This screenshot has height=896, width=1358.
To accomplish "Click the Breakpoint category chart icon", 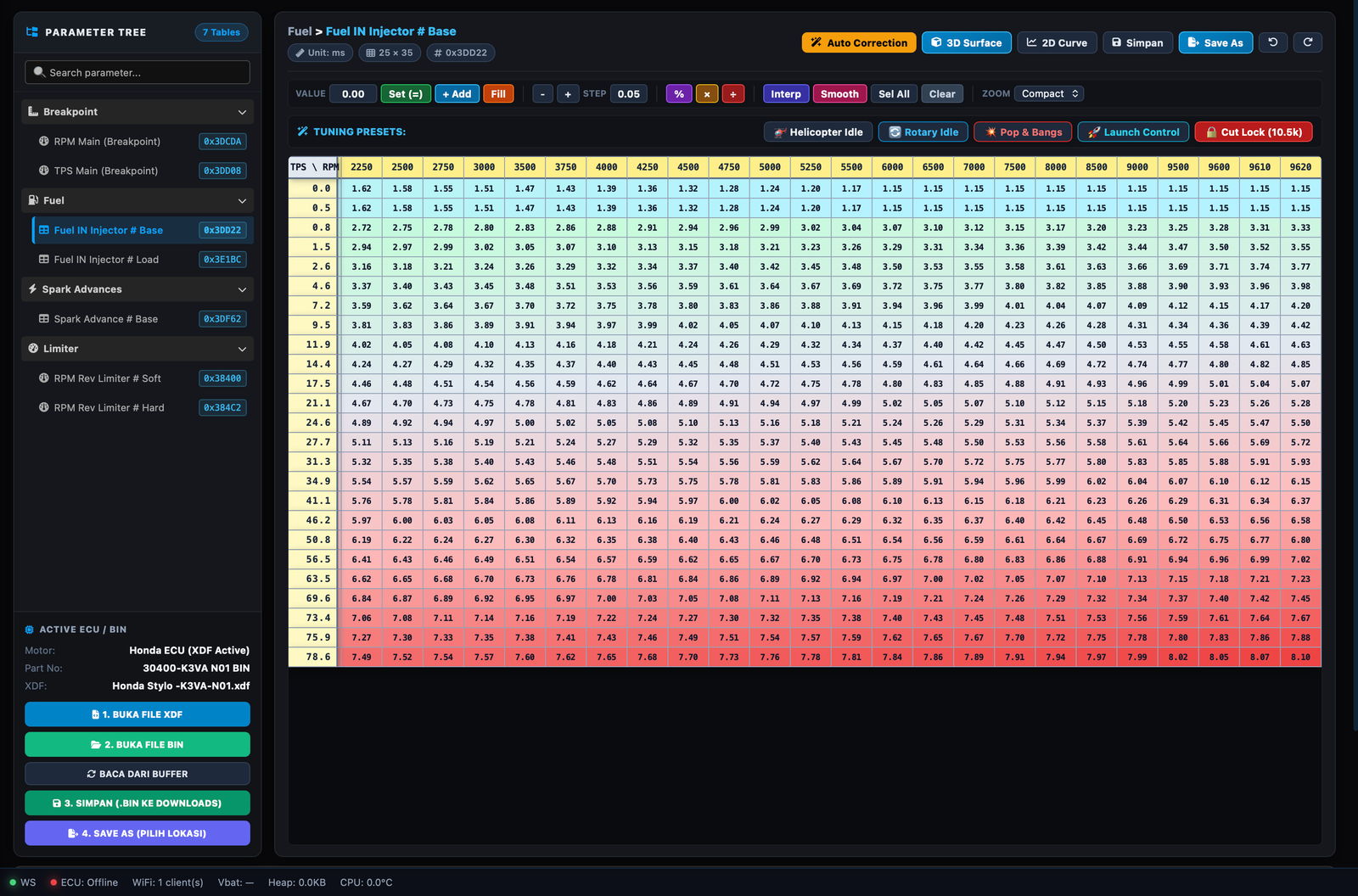I will pyautogui.click(x=33, y=111).
